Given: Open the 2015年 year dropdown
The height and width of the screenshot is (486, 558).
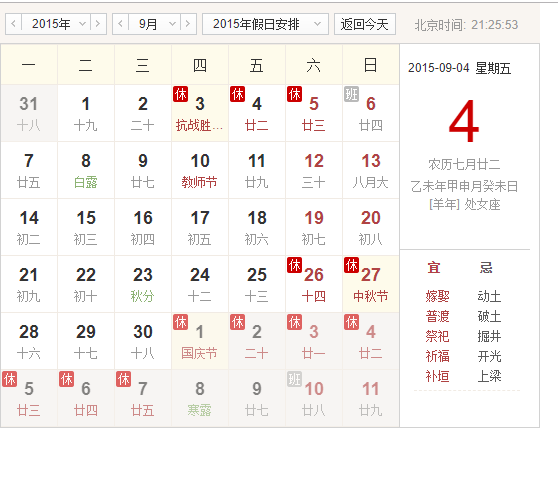Looking at the screenshot, I should pyautogui.click(x=56, y=24).
